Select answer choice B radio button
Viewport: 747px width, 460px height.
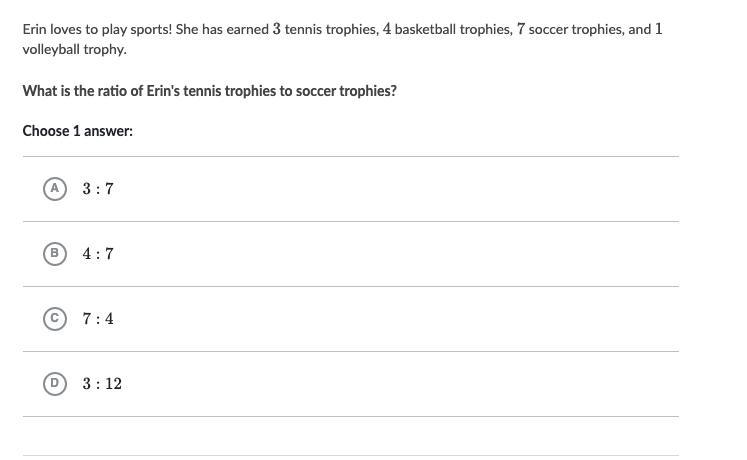[55, 254]
